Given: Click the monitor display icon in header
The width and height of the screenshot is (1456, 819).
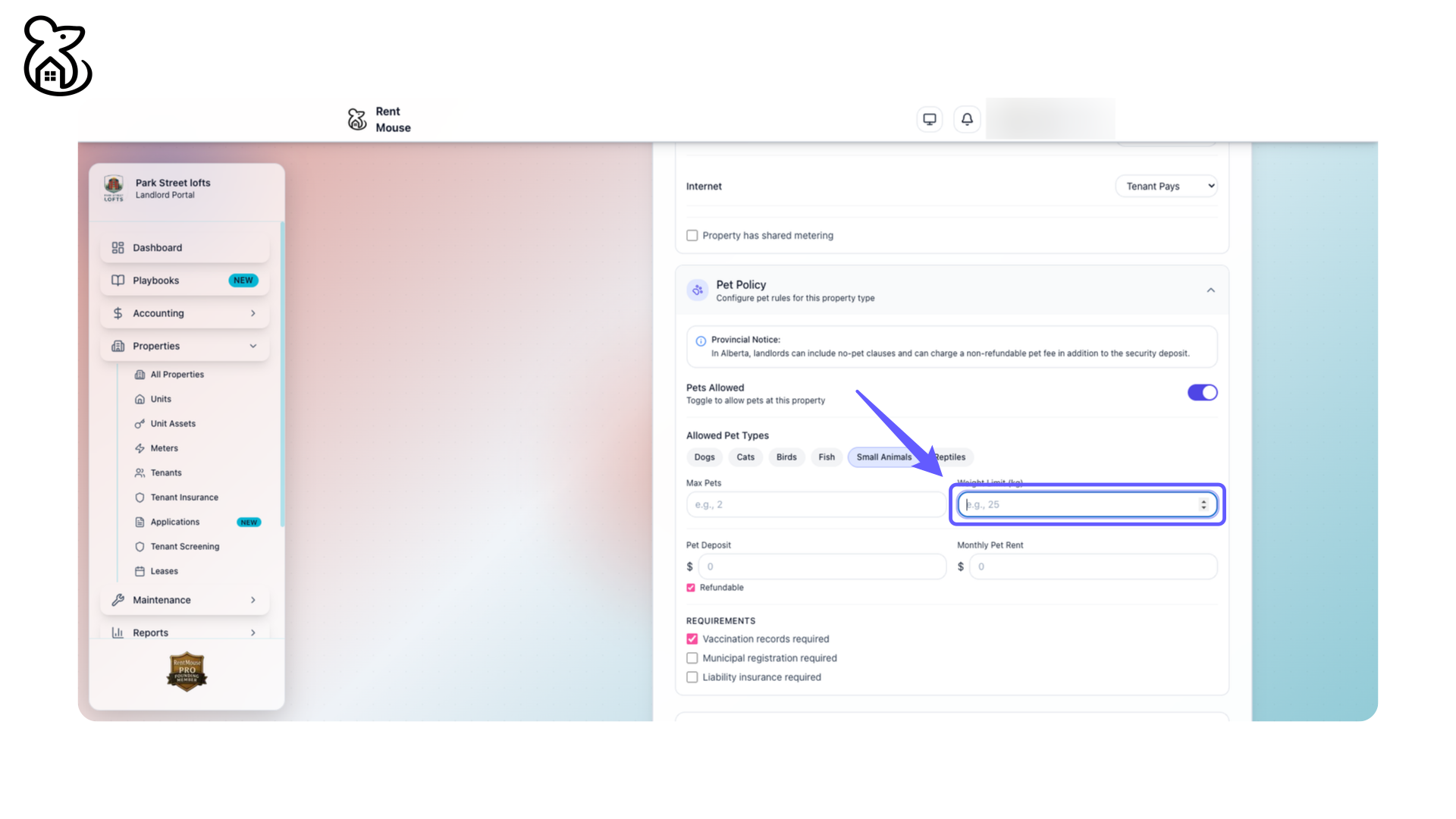Looking at the screenshot, I should click(x=929, y=119).
